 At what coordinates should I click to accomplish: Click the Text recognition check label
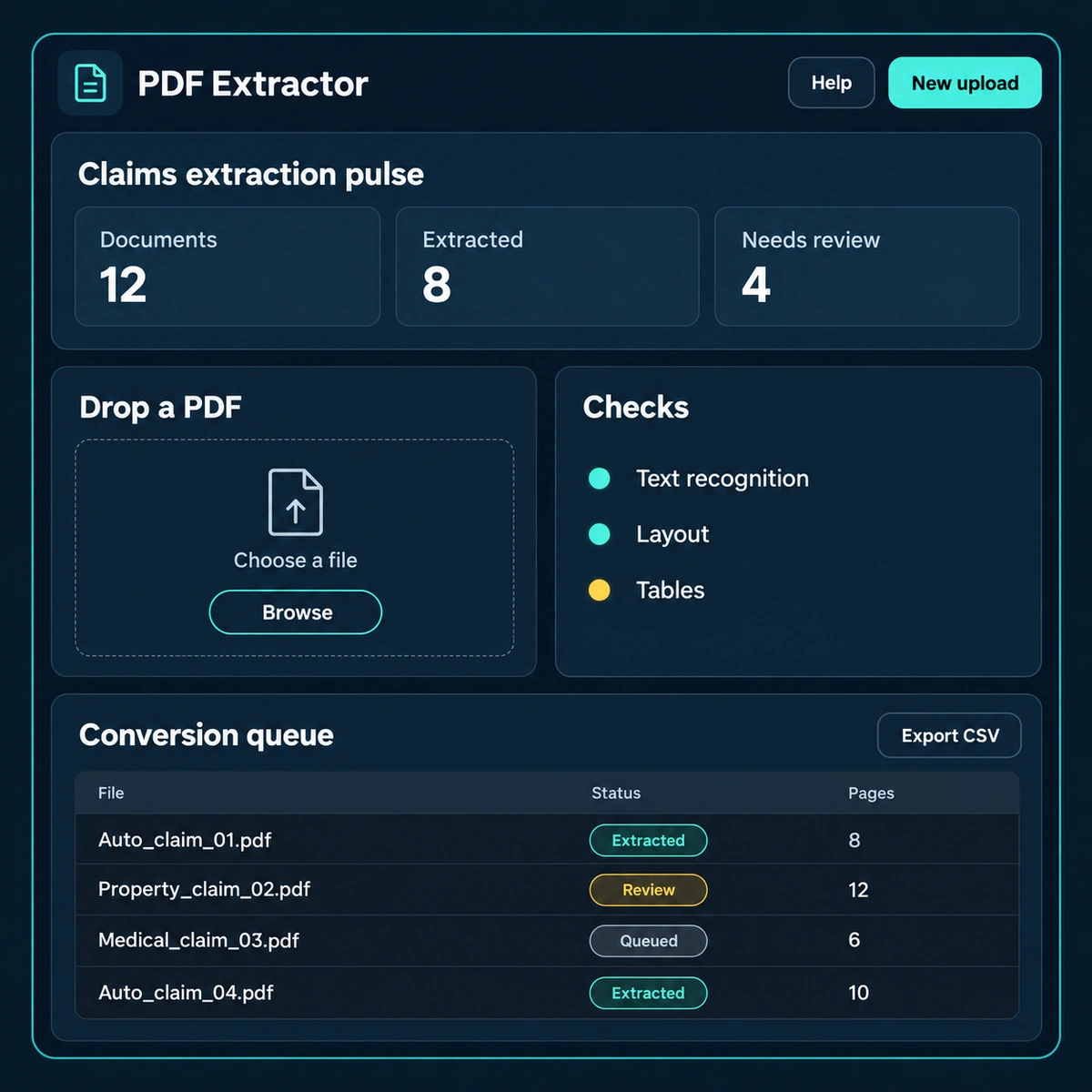(x=723, y=479)
